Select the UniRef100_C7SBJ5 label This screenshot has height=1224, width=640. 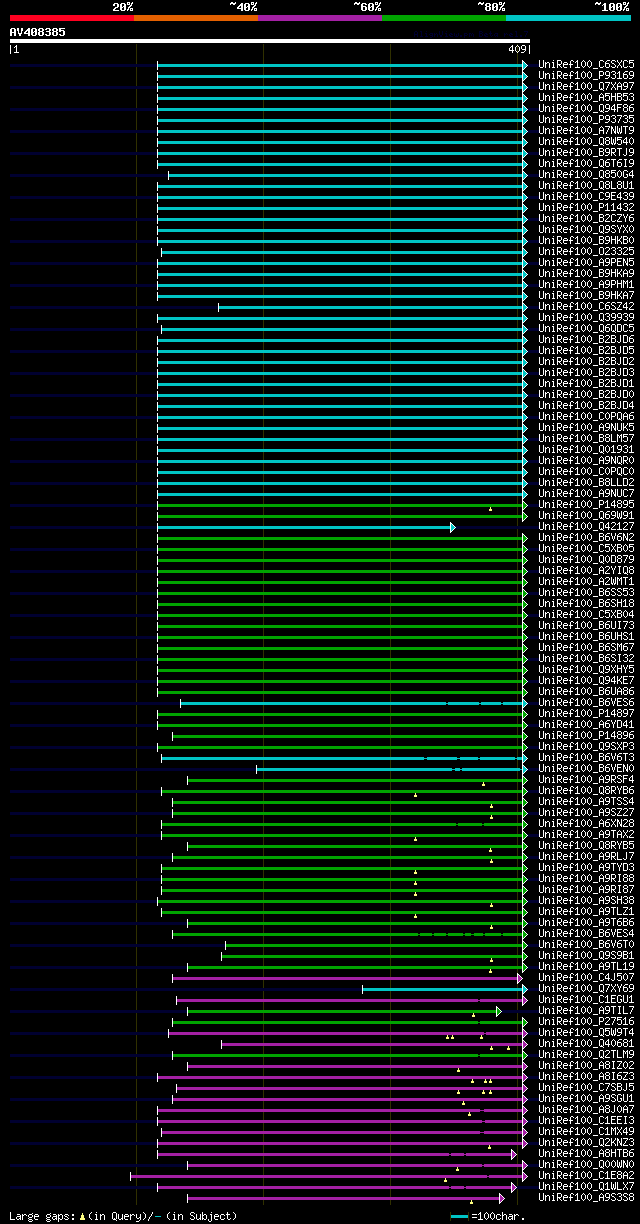point(586,1088)
